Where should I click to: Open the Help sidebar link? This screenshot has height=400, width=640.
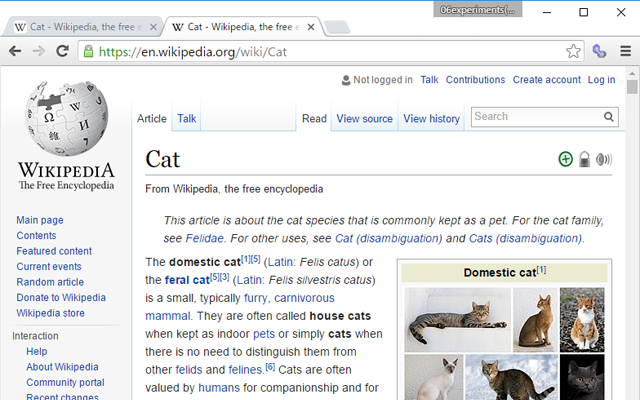pyautogui.click(x=37, y=351)
